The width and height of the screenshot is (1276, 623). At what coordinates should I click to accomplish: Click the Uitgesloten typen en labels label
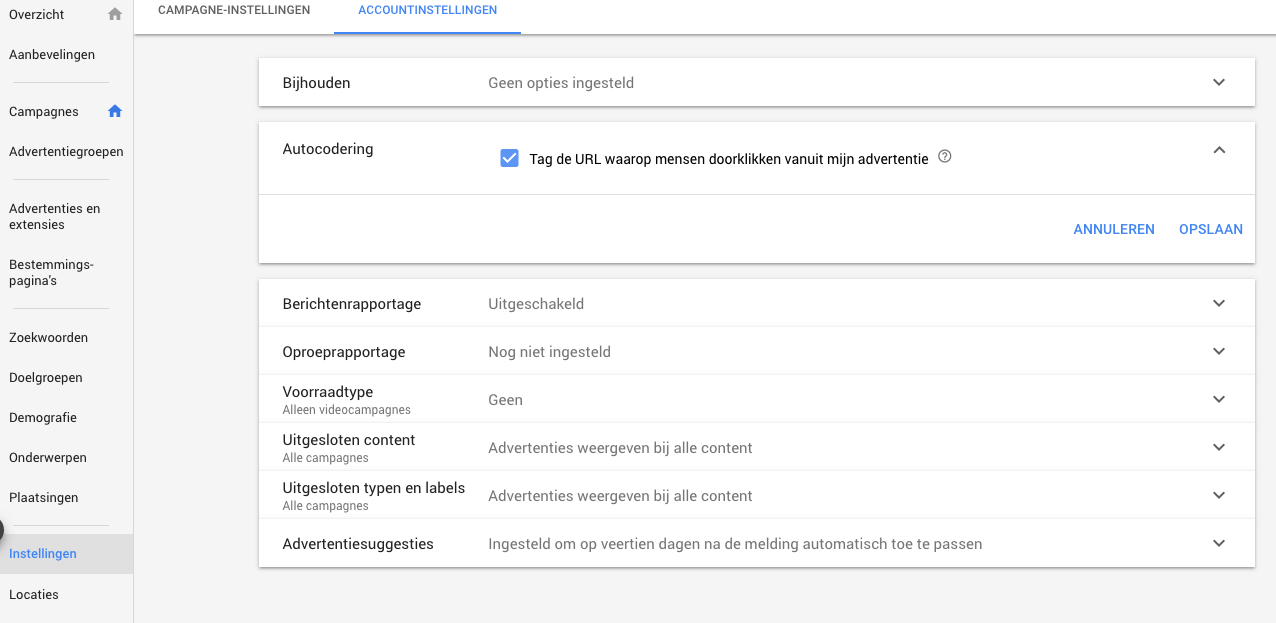(x=374, y=488)
